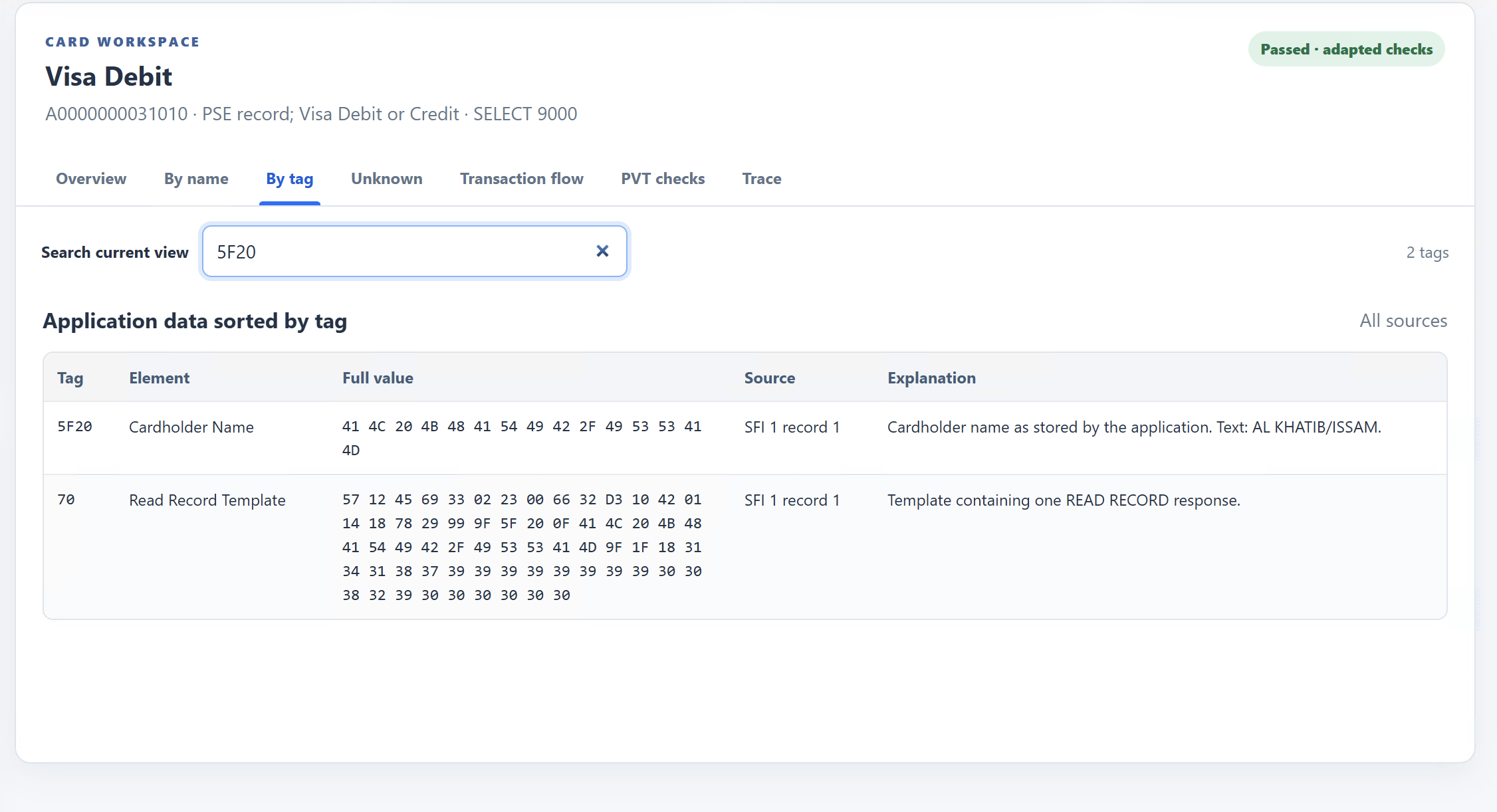Click SFI 1 record 1 in tag 70 row
This screenshot has width=1497, height=812.
(792, 500)
